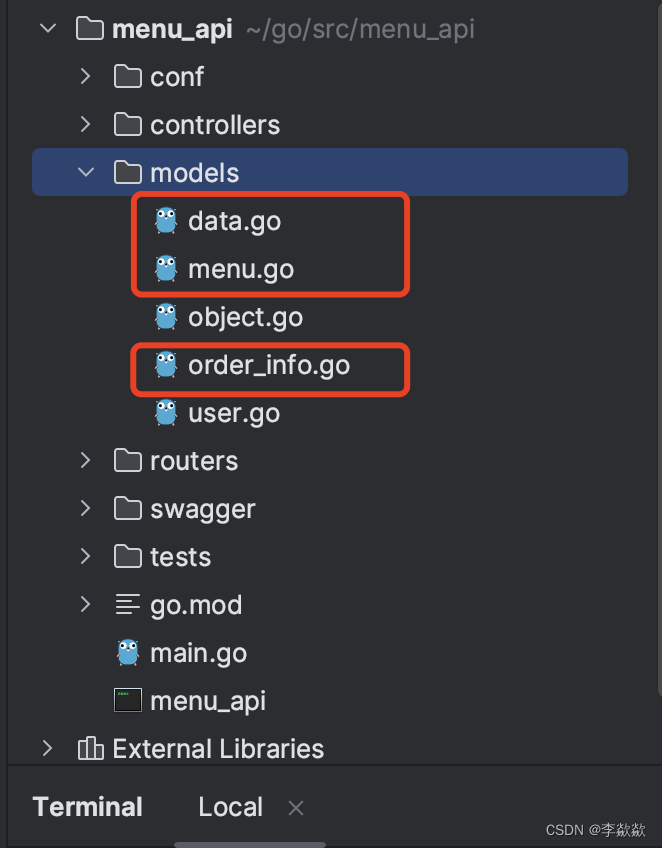Click the gopher icon beside data.go

[x=166, y=221]
